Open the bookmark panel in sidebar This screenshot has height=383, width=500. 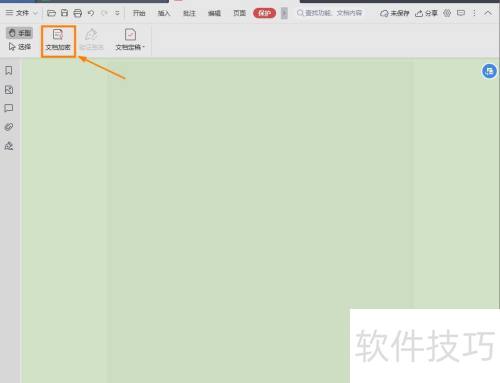pos(9,70)
